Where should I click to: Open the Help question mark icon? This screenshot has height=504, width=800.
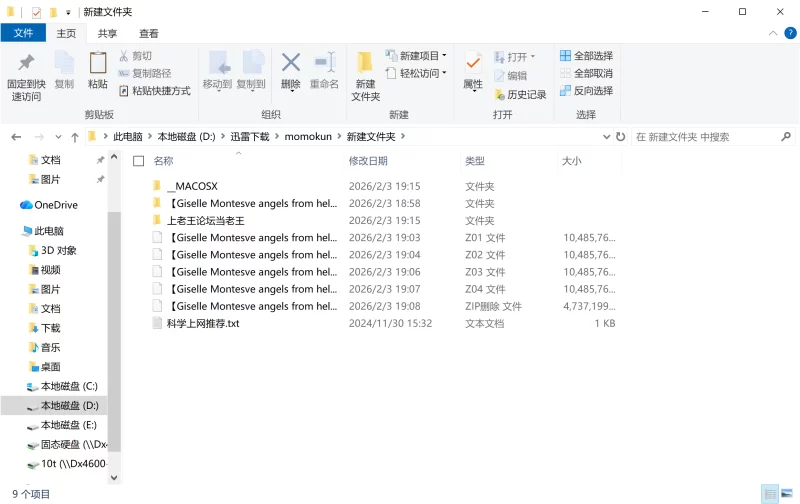point(790,33)
